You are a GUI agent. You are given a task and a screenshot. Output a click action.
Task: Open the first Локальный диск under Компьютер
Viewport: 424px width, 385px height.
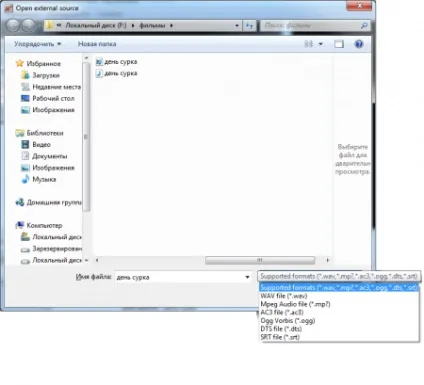[x=51, y=237]
